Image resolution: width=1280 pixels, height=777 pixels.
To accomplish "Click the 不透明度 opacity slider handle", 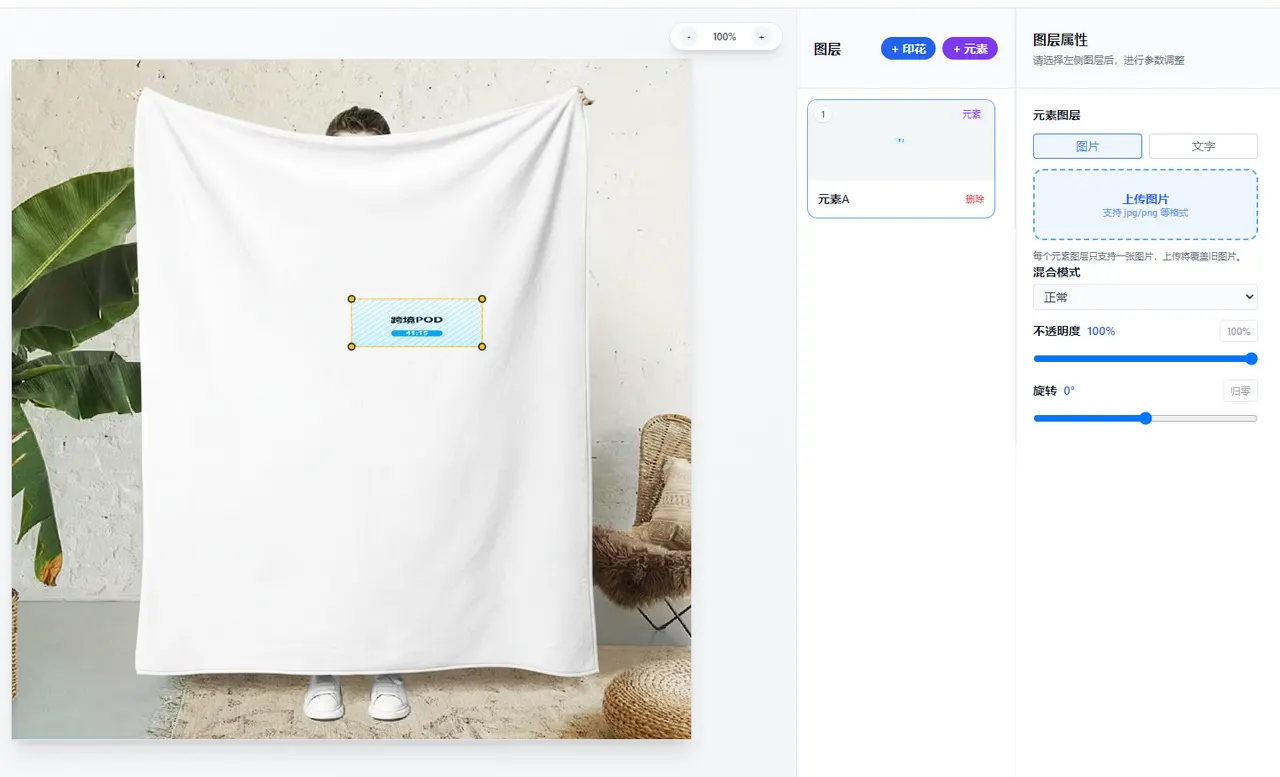I will pyautogui.click(x=1251, y=359).
